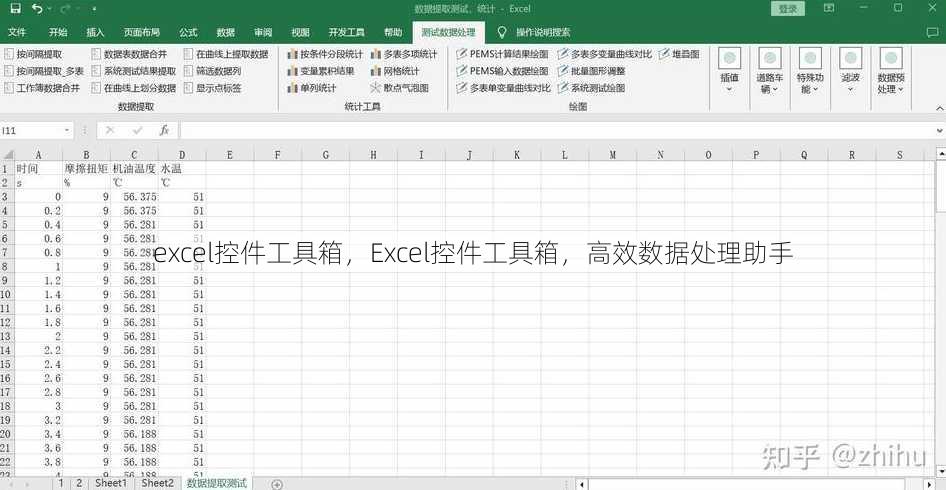Click the vertical scrollbar down arrow
The image size is (946, 490).
tap(940, 470)
